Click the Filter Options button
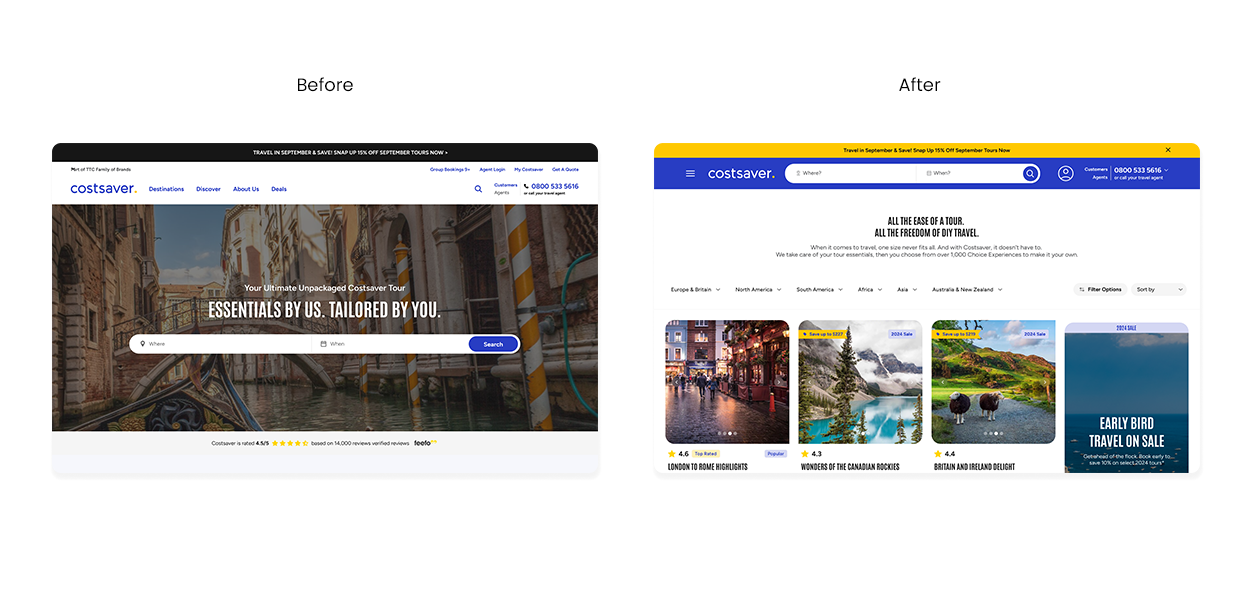Screen dimensions: 1250x600 pyautogui.click(x=1100, y=290)
